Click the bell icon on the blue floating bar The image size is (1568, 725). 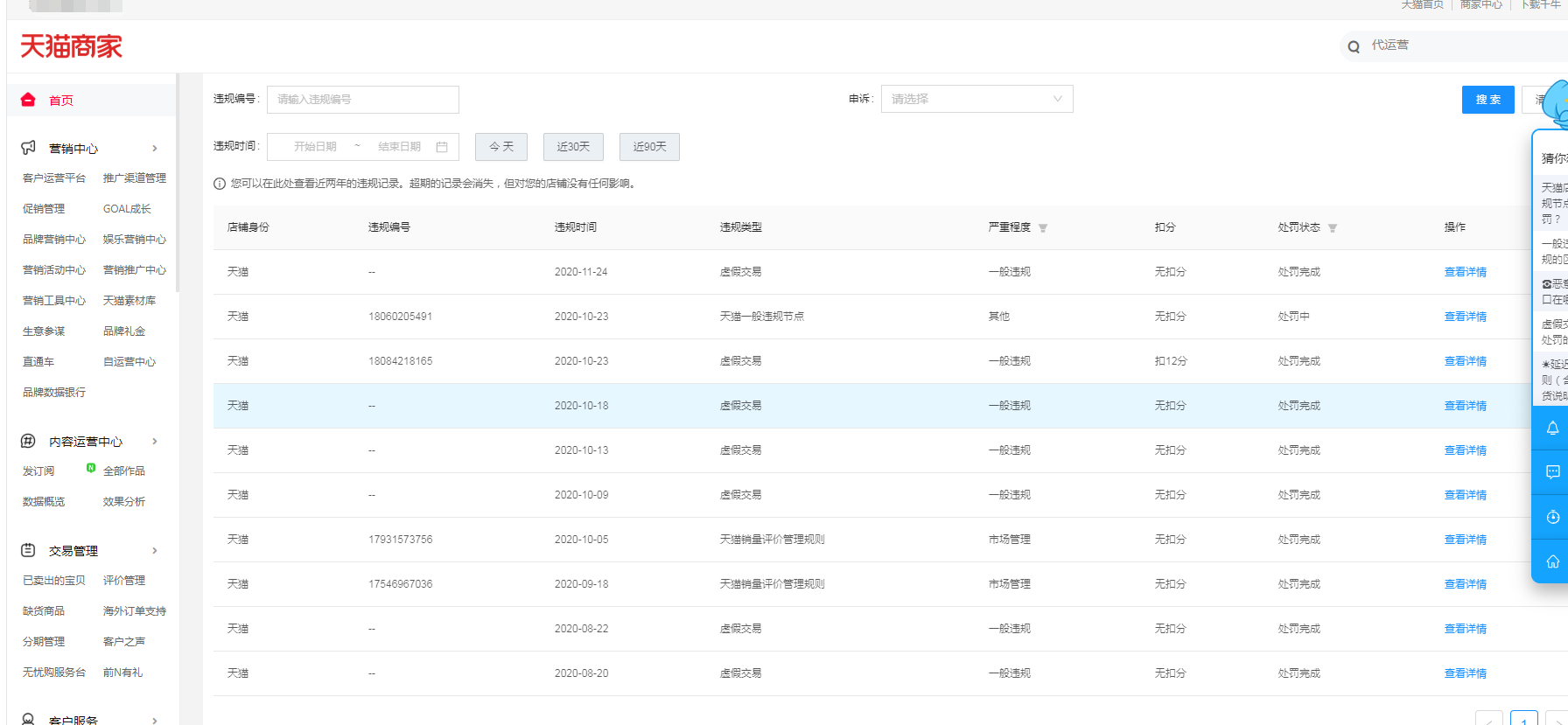1552,429
